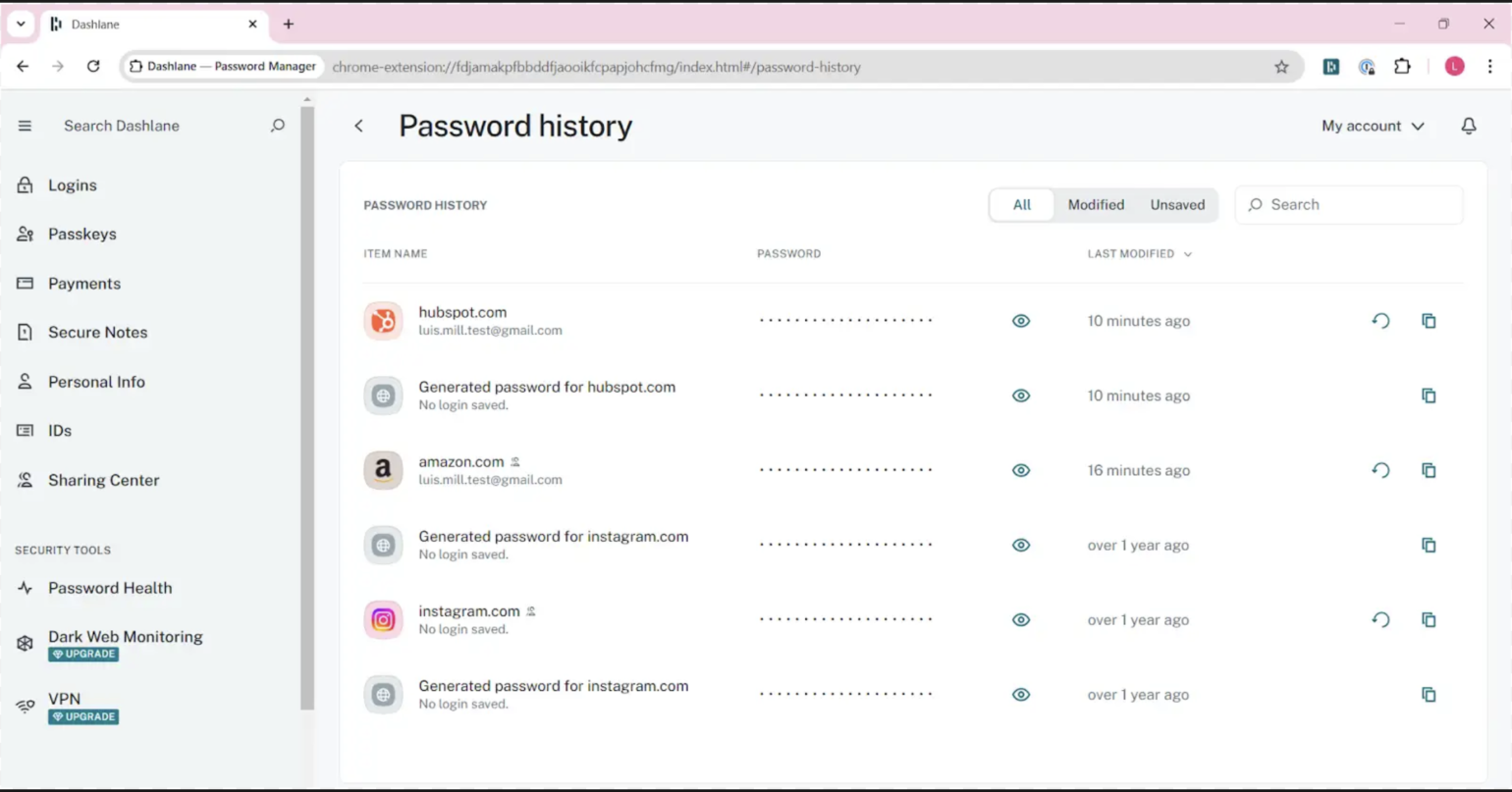Upgrade Dark Web Monitoring
The height and width of the screenshot is (792, 1512).
coord(82,654)
